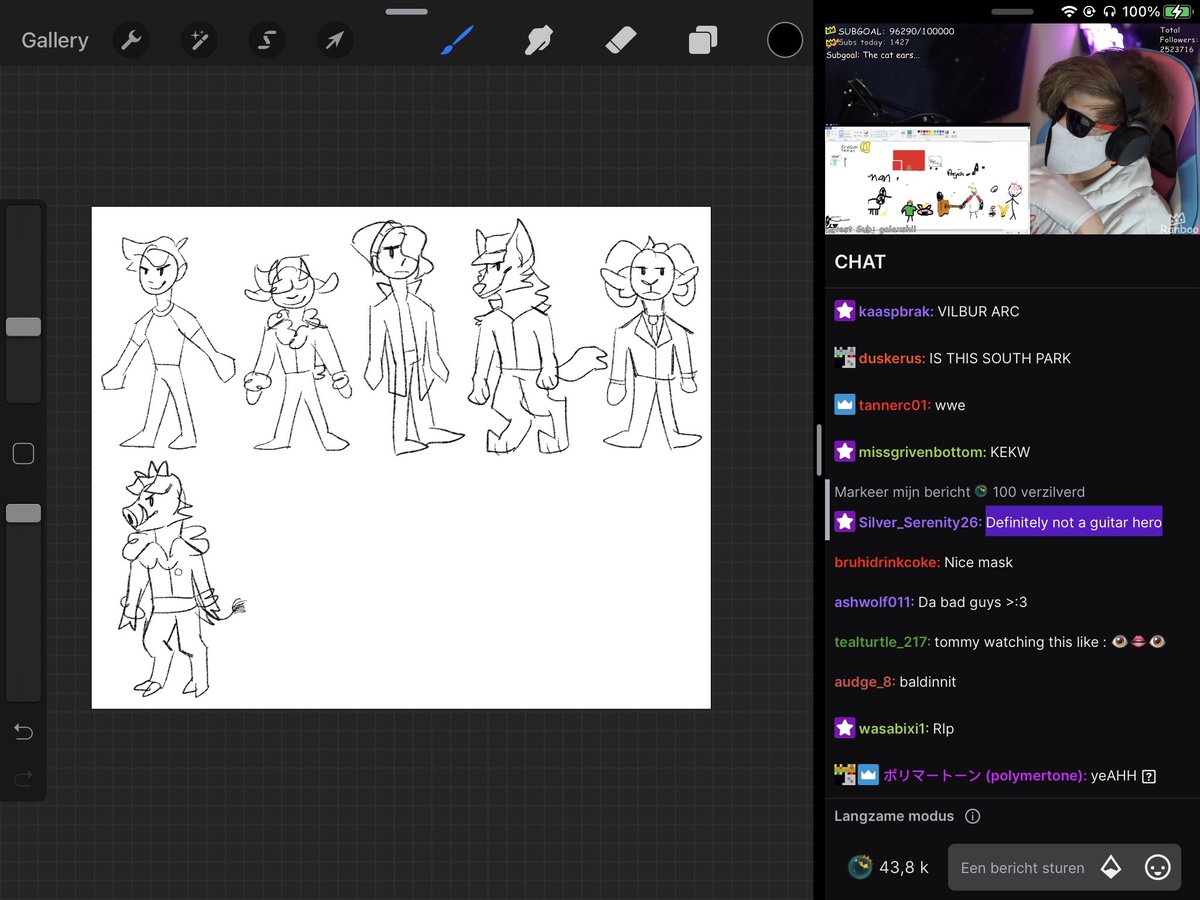Click the message 'IS THIS SOUTH PARK'
The image size is (1200, 900).
pos(1000,359)
